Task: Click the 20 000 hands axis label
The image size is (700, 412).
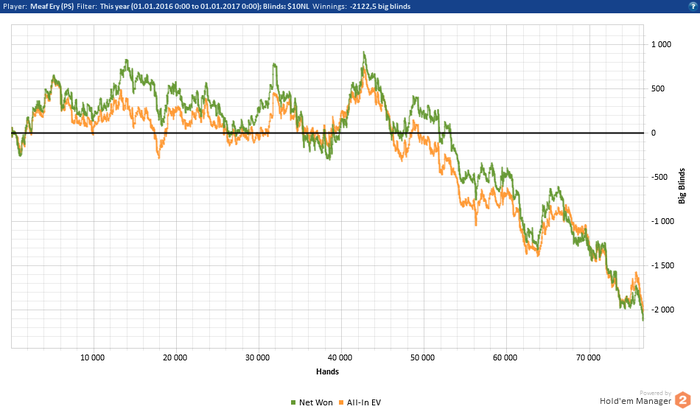Action: point(175,358)
